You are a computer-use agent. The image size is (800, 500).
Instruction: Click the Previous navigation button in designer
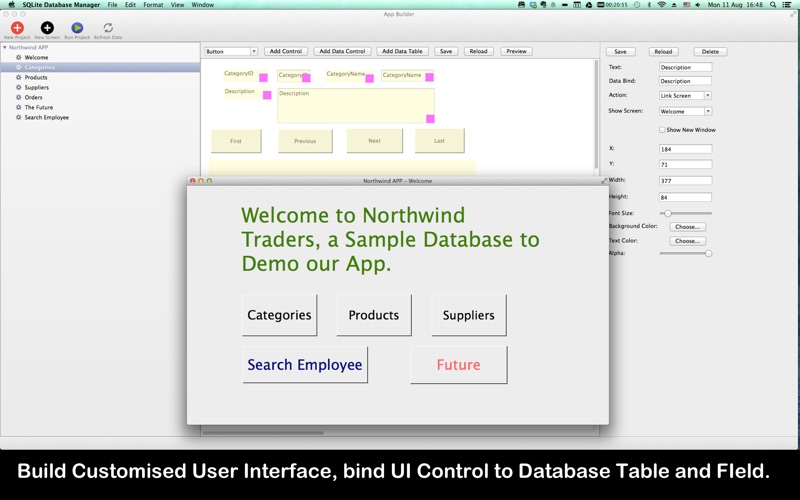point(305,141)
